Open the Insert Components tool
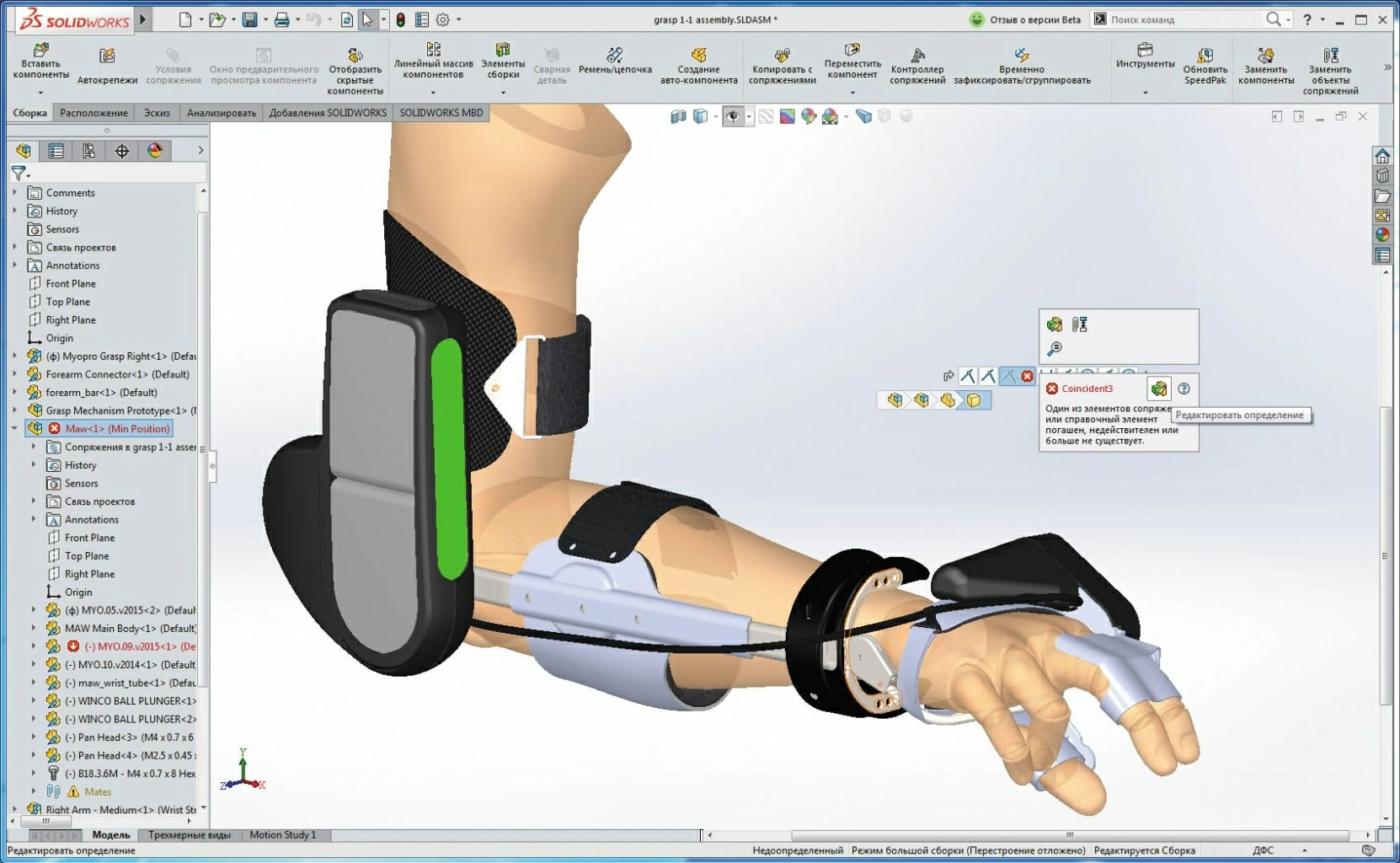This screenshot has width=1400, height=863. (40, 62)
